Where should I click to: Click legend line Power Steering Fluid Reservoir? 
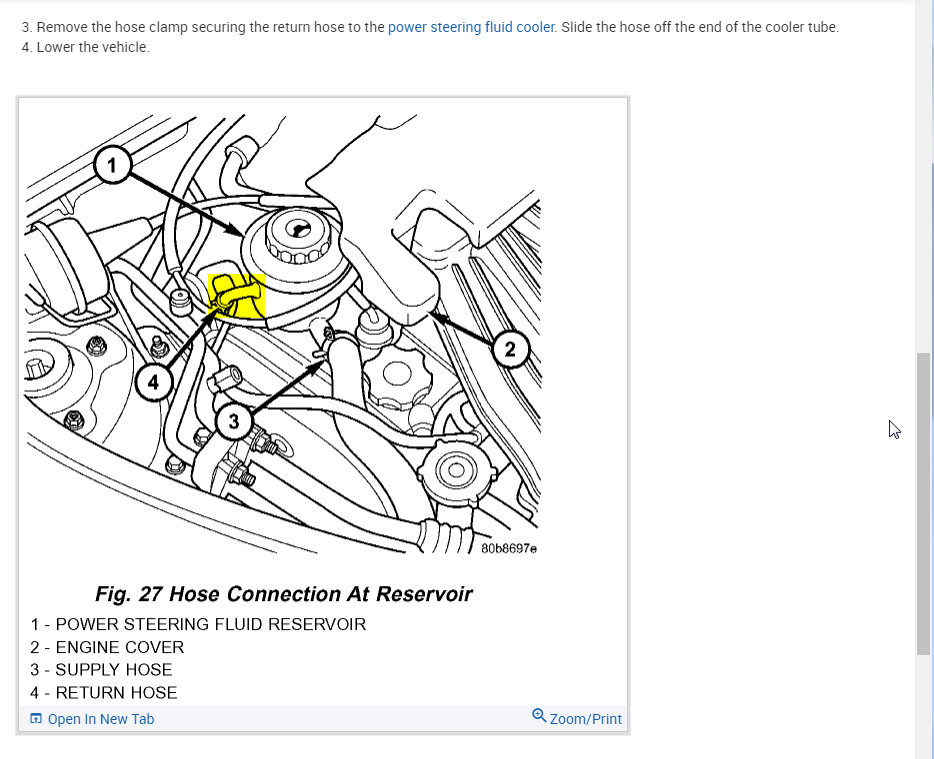click(x=198, y=624)
